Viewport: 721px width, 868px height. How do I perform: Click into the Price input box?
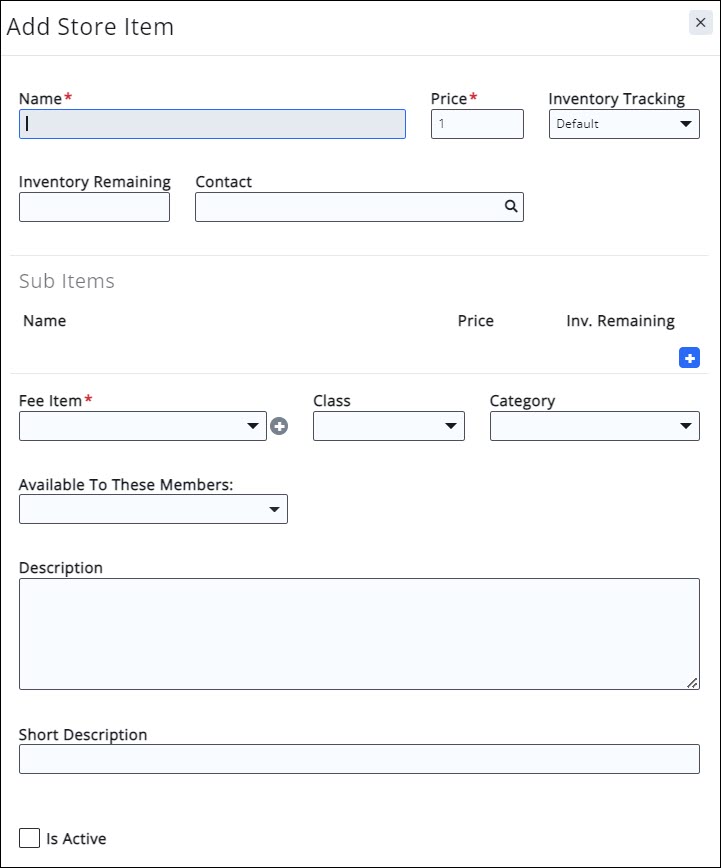click(477, 124)
